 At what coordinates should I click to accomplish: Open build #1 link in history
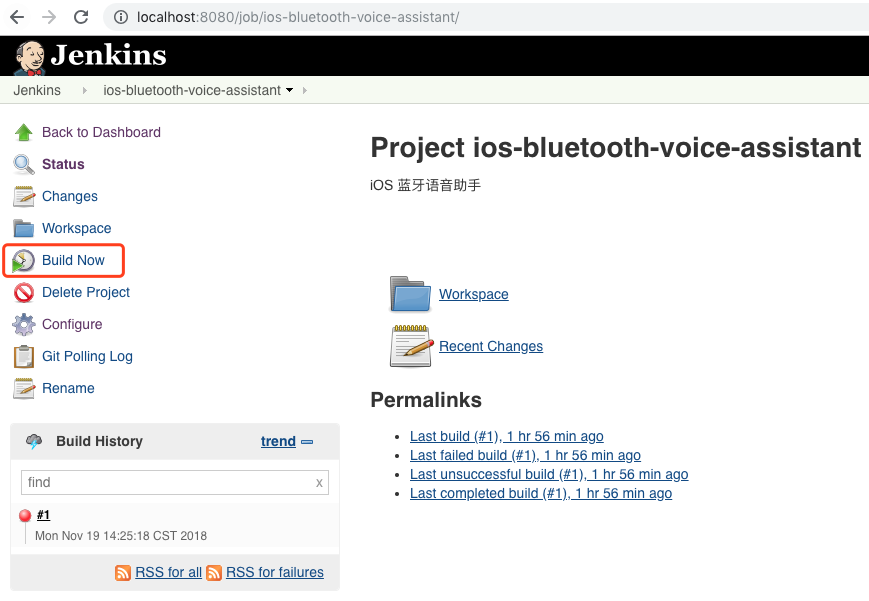pyautogui.click(x=43, y=515)
